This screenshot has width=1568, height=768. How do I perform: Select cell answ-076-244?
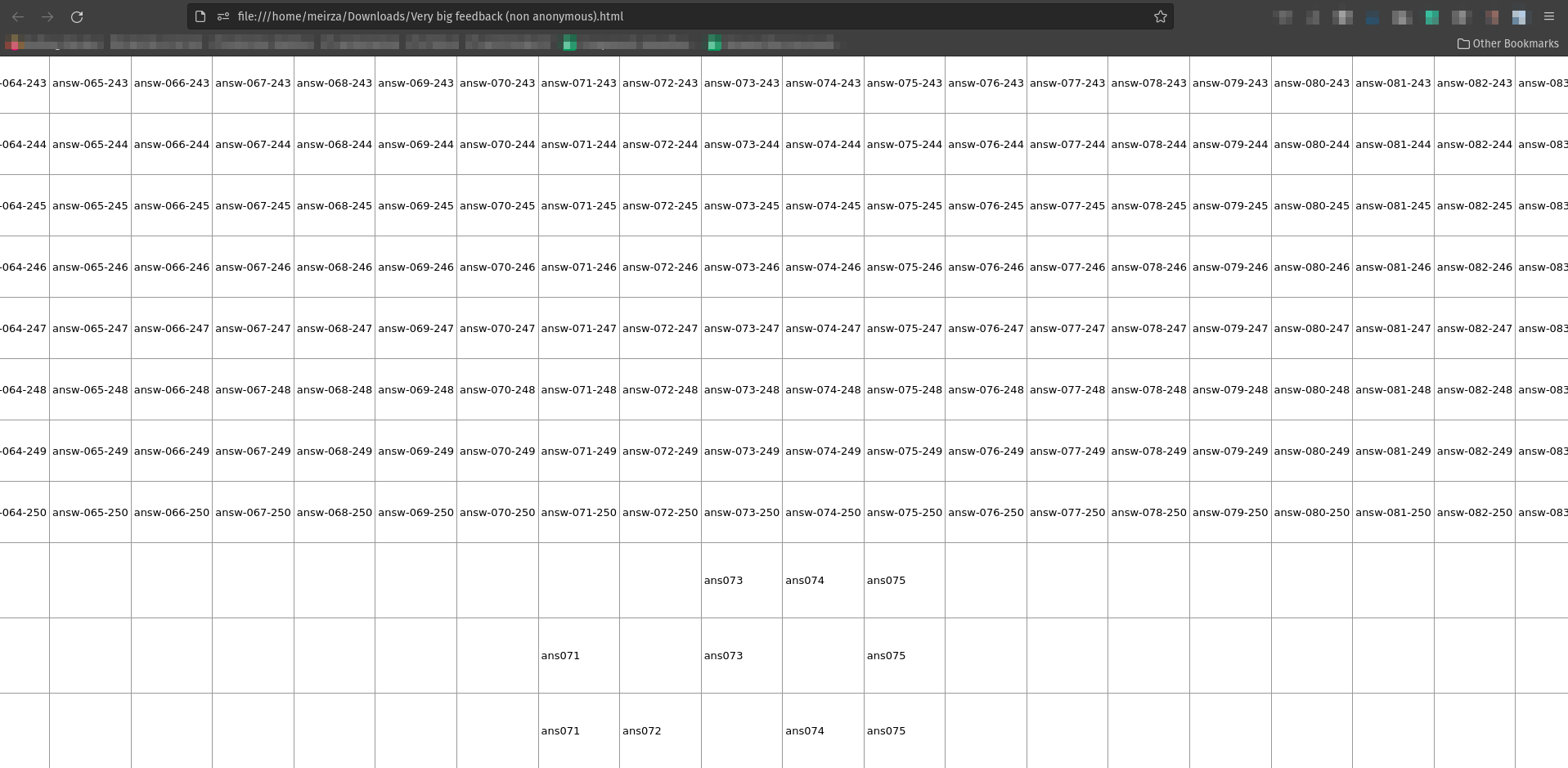(986, 144)
